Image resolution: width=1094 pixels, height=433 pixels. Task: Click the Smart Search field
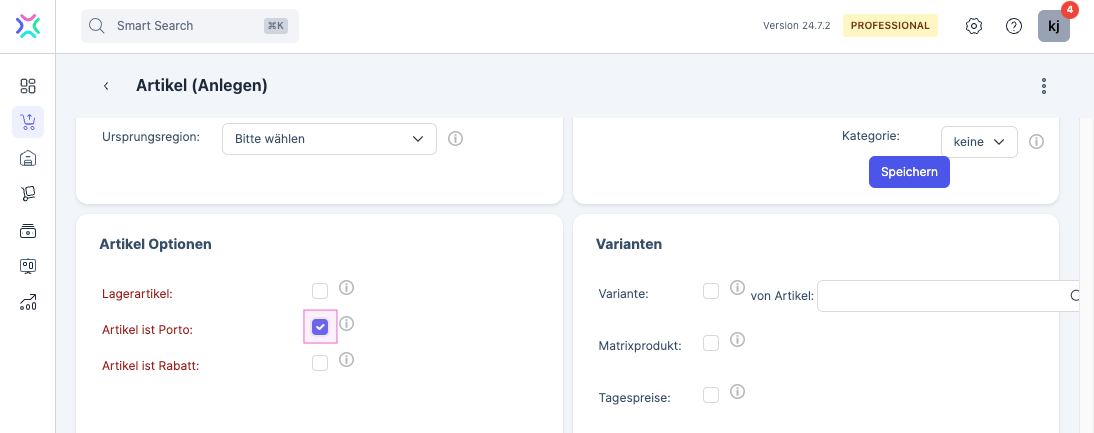tap(190, 26)
